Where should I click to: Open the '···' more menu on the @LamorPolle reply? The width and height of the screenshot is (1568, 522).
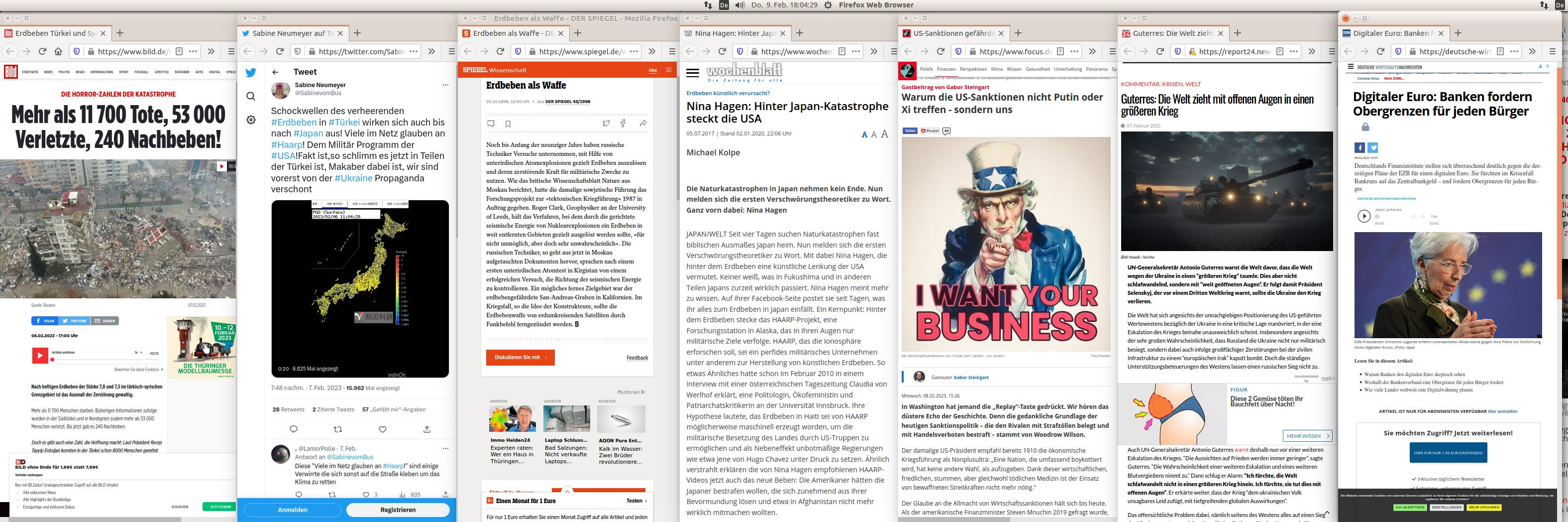(x=445, y=448)
